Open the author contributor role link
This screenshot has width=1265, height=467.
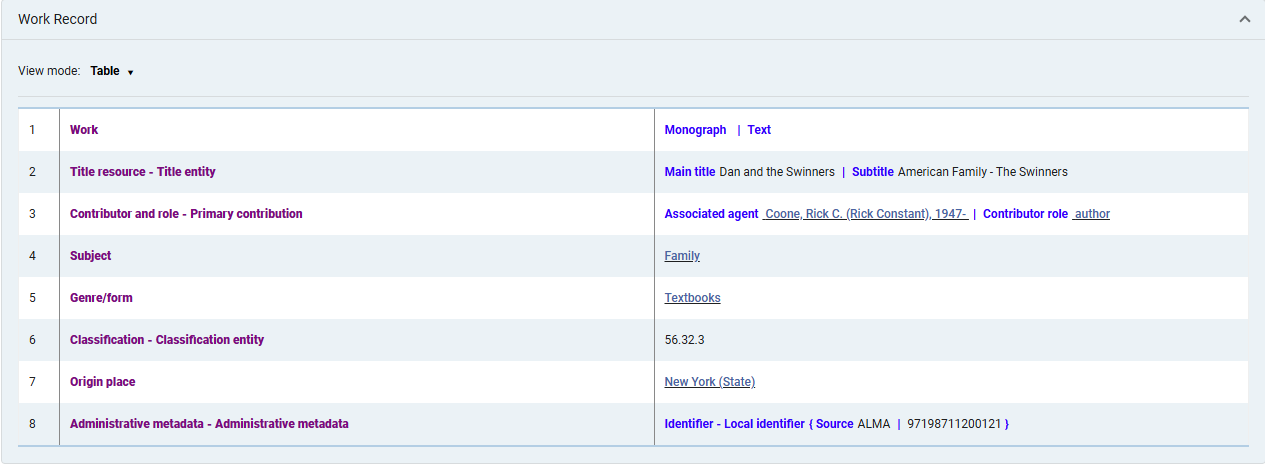coord(1091,214)
